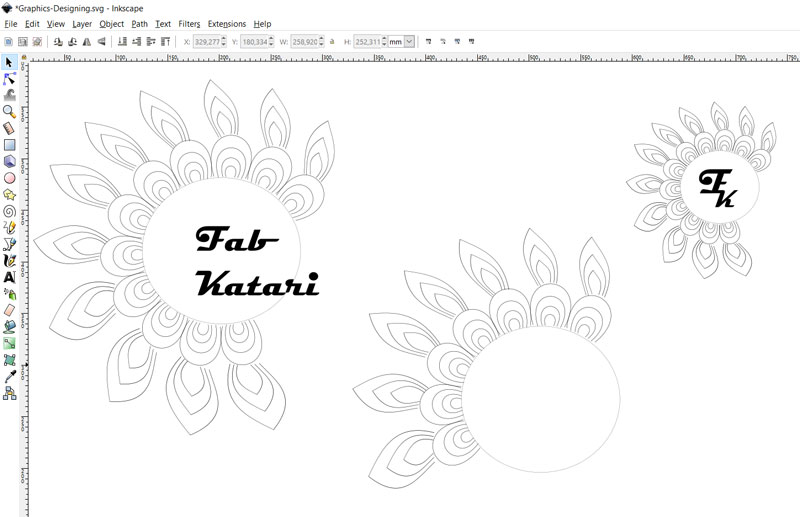
Task: Toggle scale stroke width with object
Action: tap(429, 41)
